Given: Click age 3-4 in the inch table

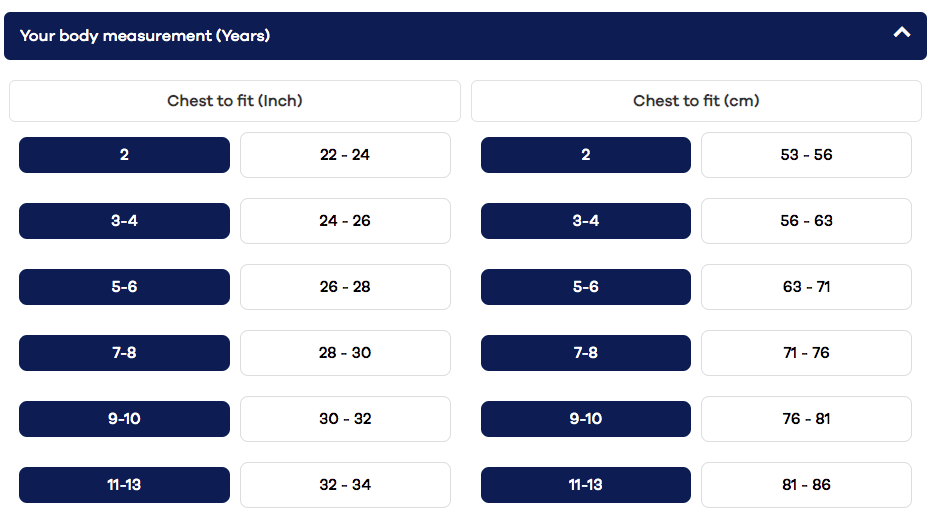Looking at the screenshot, I should 124,221.
